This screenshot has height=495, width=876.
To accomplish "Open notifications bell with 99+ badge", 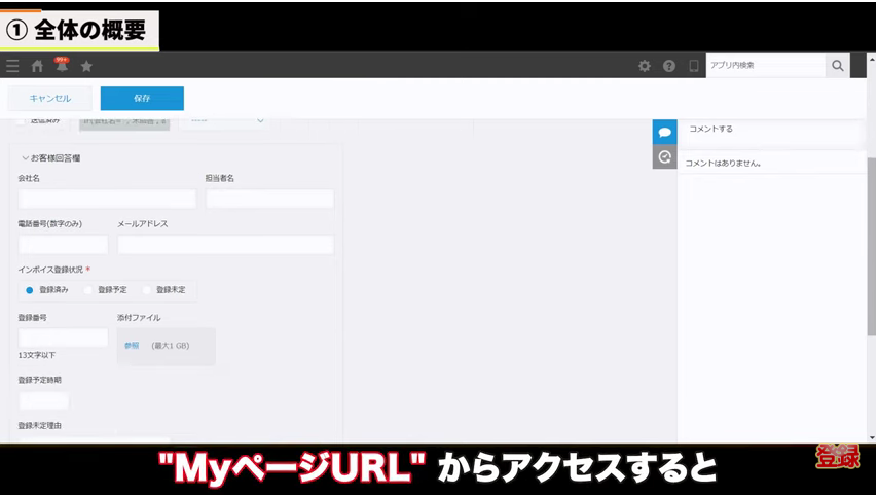I will [62, 66].
